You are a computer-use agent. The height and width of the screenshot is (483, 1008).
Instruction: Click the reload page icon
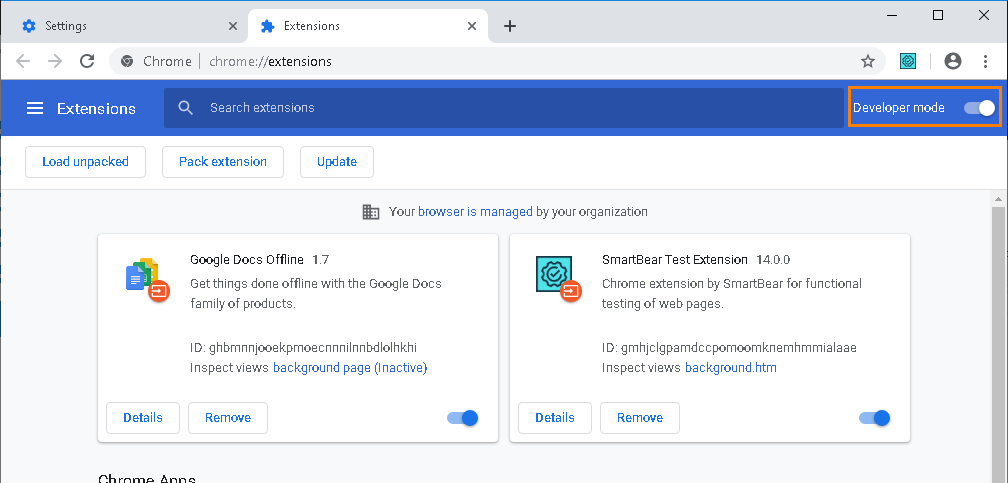[87, 61]
